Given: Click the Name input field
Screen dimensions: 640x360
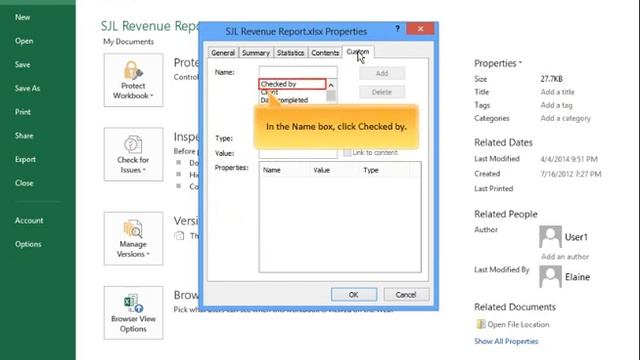Looking at the screenshot, I should (x=298, y=72).
